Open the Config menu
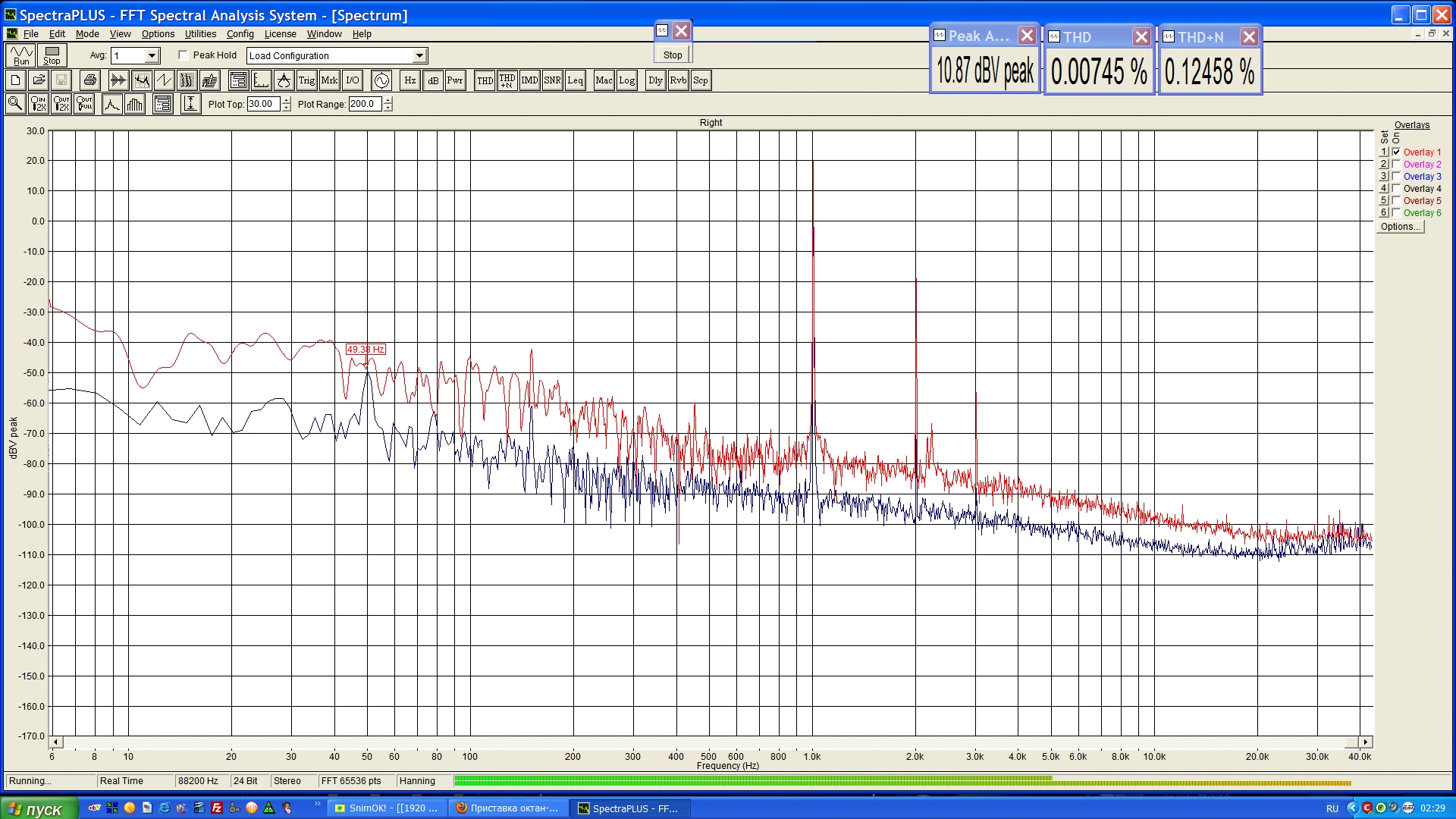This screenshot has height=819, width=1456. (x=240, y=34)
